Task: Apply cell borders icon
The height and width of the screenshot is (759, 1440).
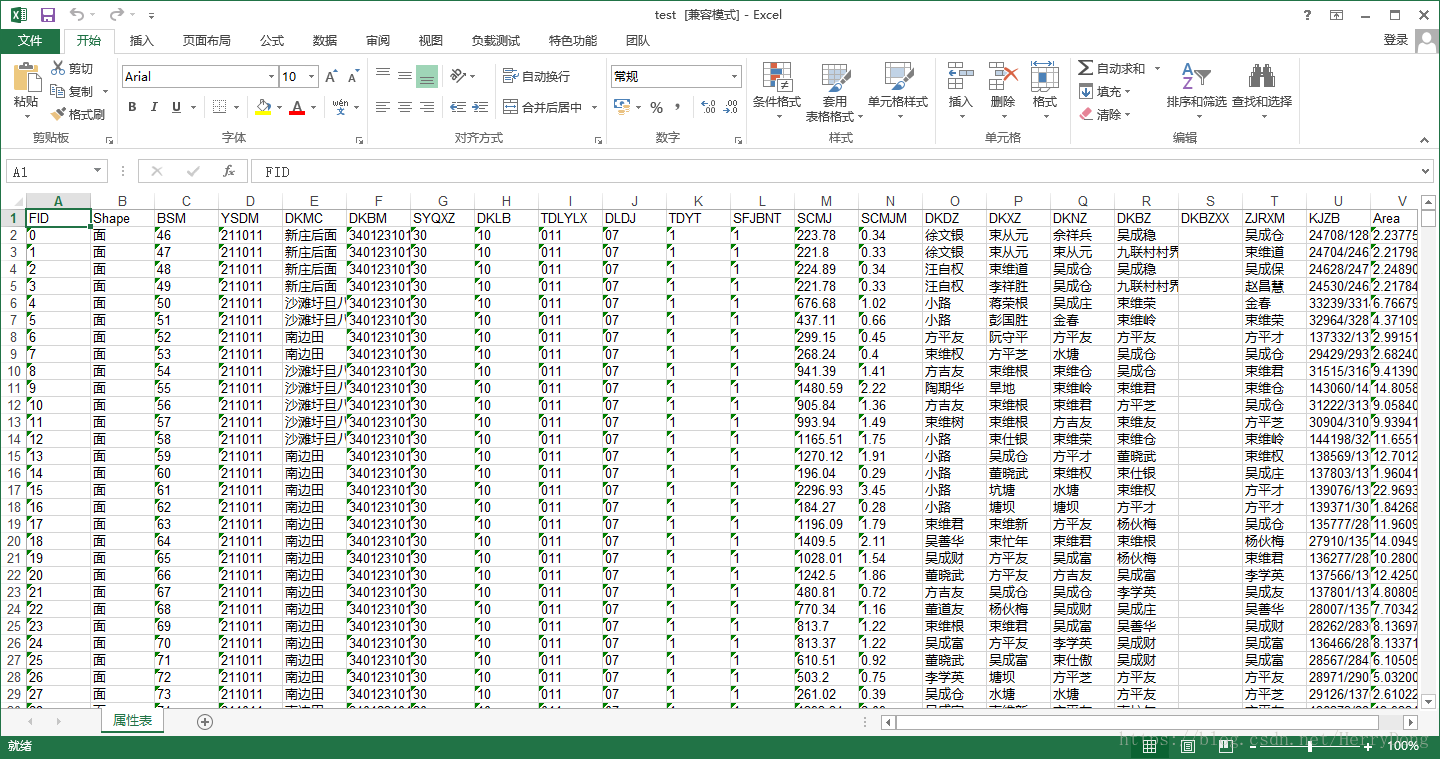Action: tap(220, 107)
